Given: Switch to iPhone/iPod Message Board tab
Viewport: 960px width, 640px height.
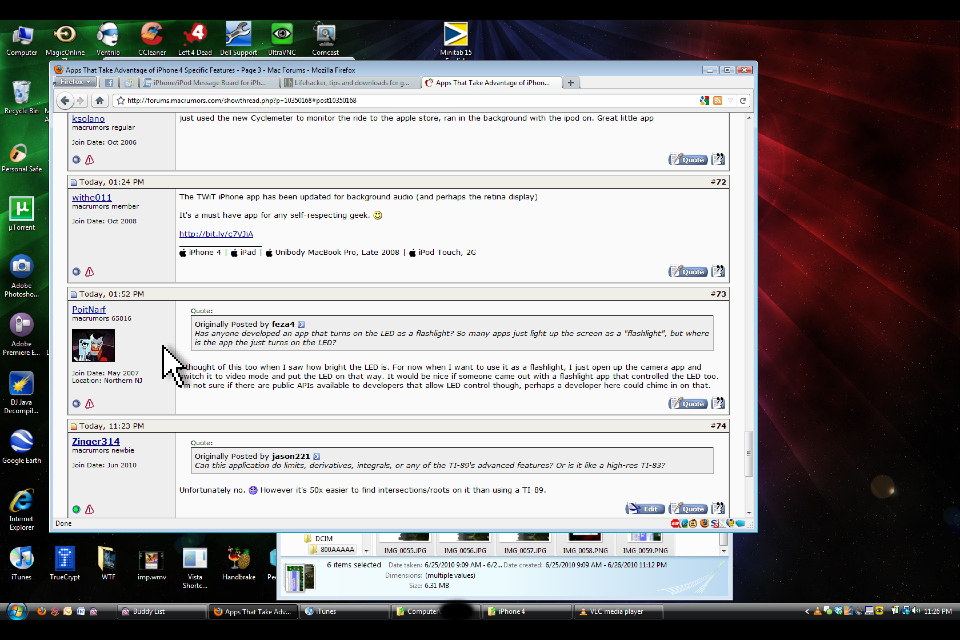Looking at the screenshot, I should [x=208, y=83].
